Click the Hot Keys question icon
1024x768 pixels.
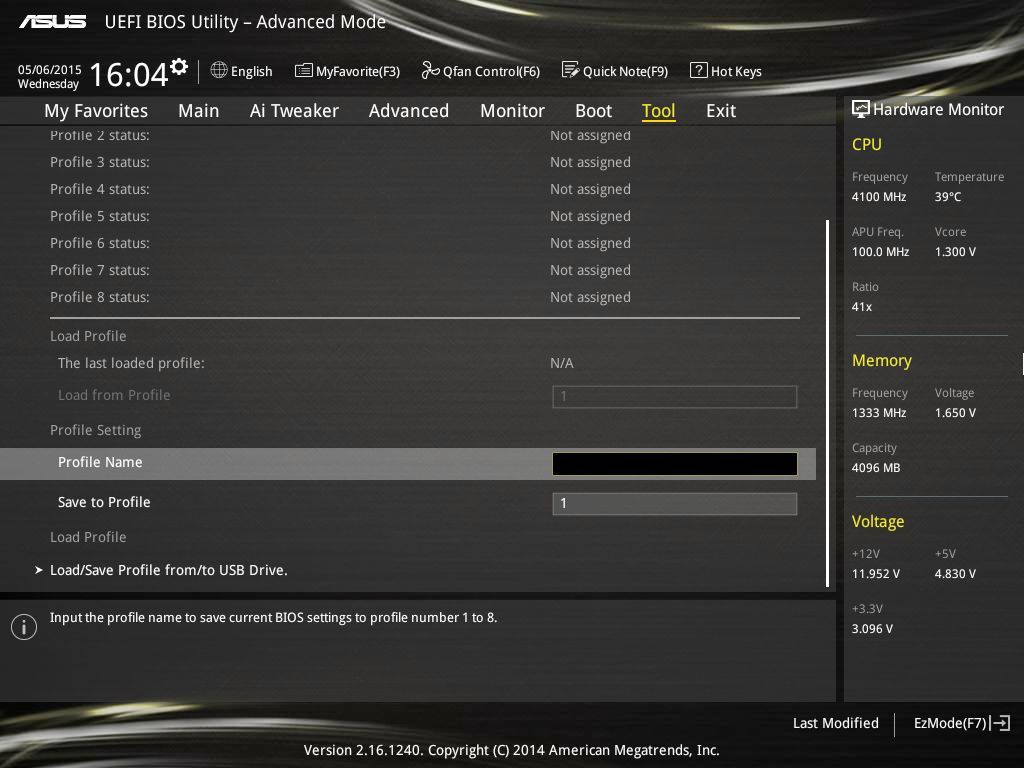tap(698, 70)
